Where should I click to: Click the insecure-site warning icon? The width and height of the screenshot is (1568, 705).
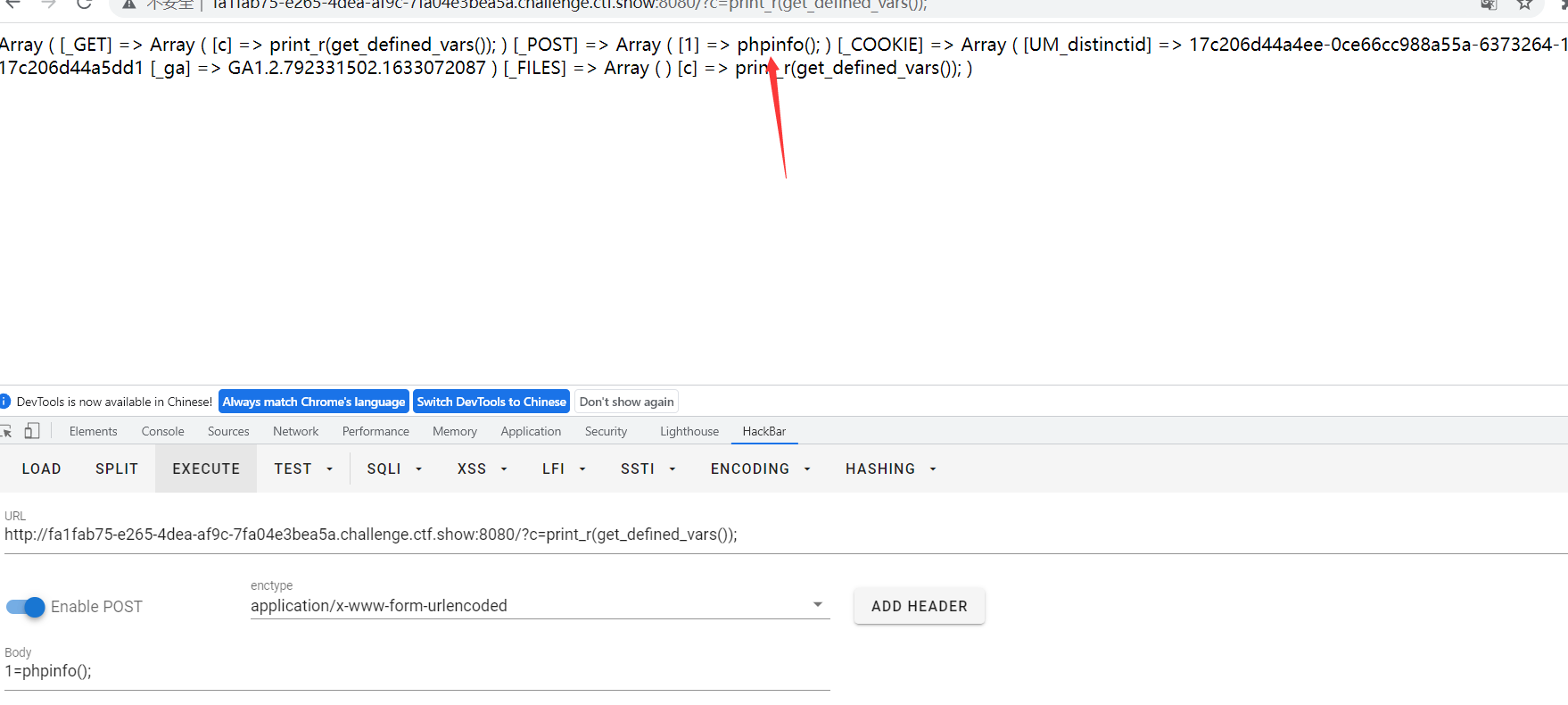pos(129,4)
